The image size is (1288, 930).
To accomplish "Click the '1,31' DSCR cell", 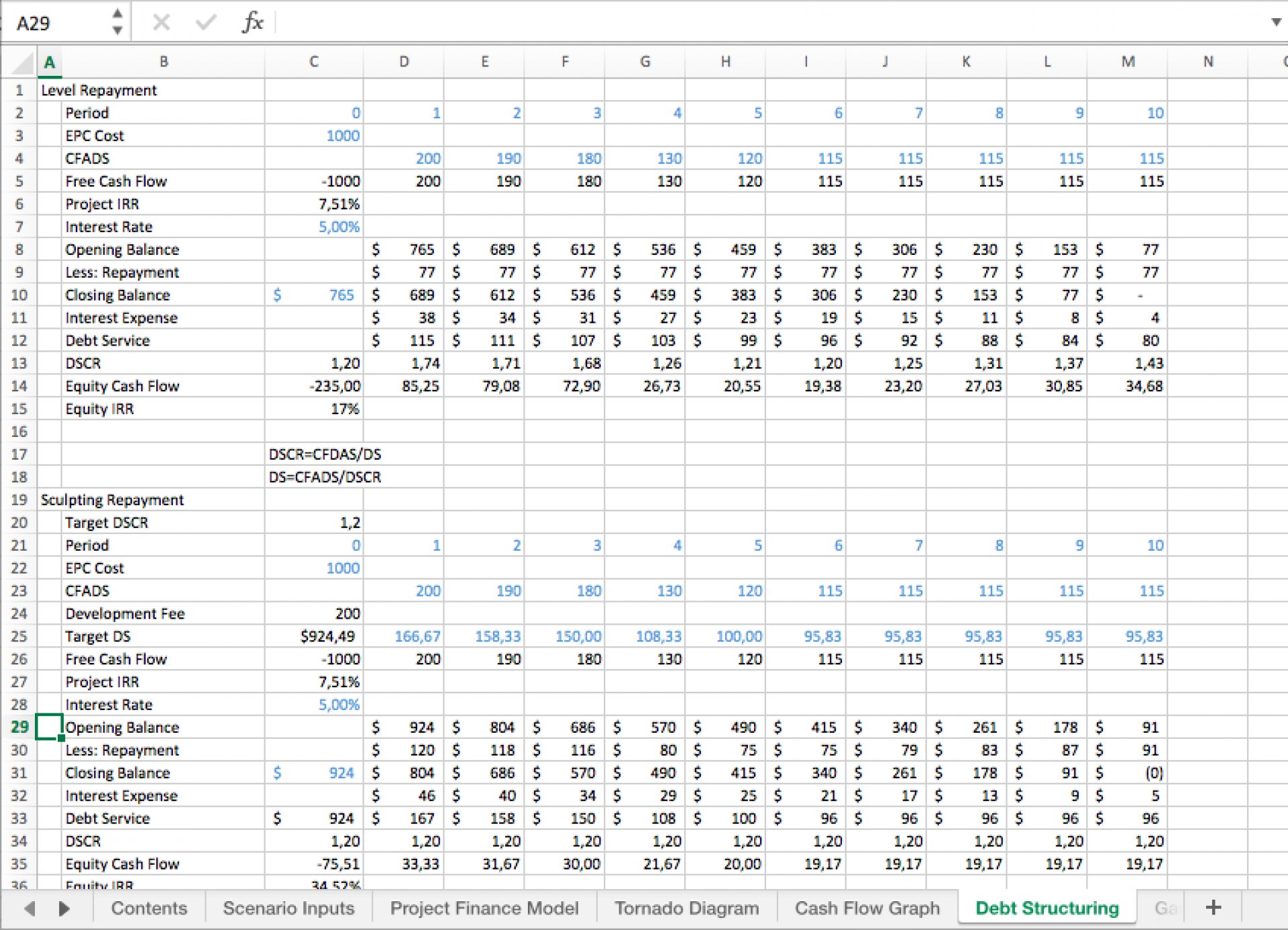I will [967, 363].
